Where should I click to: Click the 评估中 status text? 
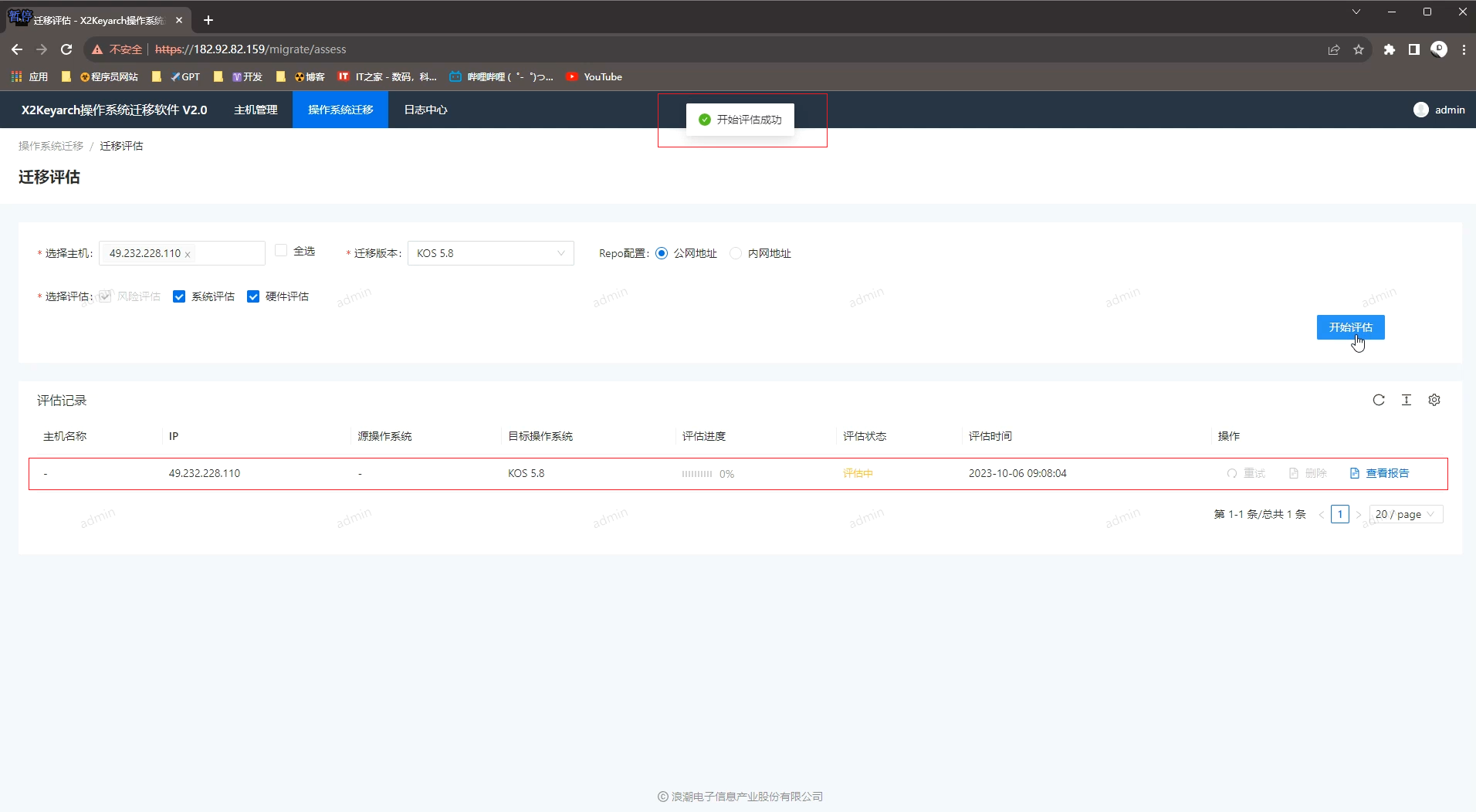(858, 473)
